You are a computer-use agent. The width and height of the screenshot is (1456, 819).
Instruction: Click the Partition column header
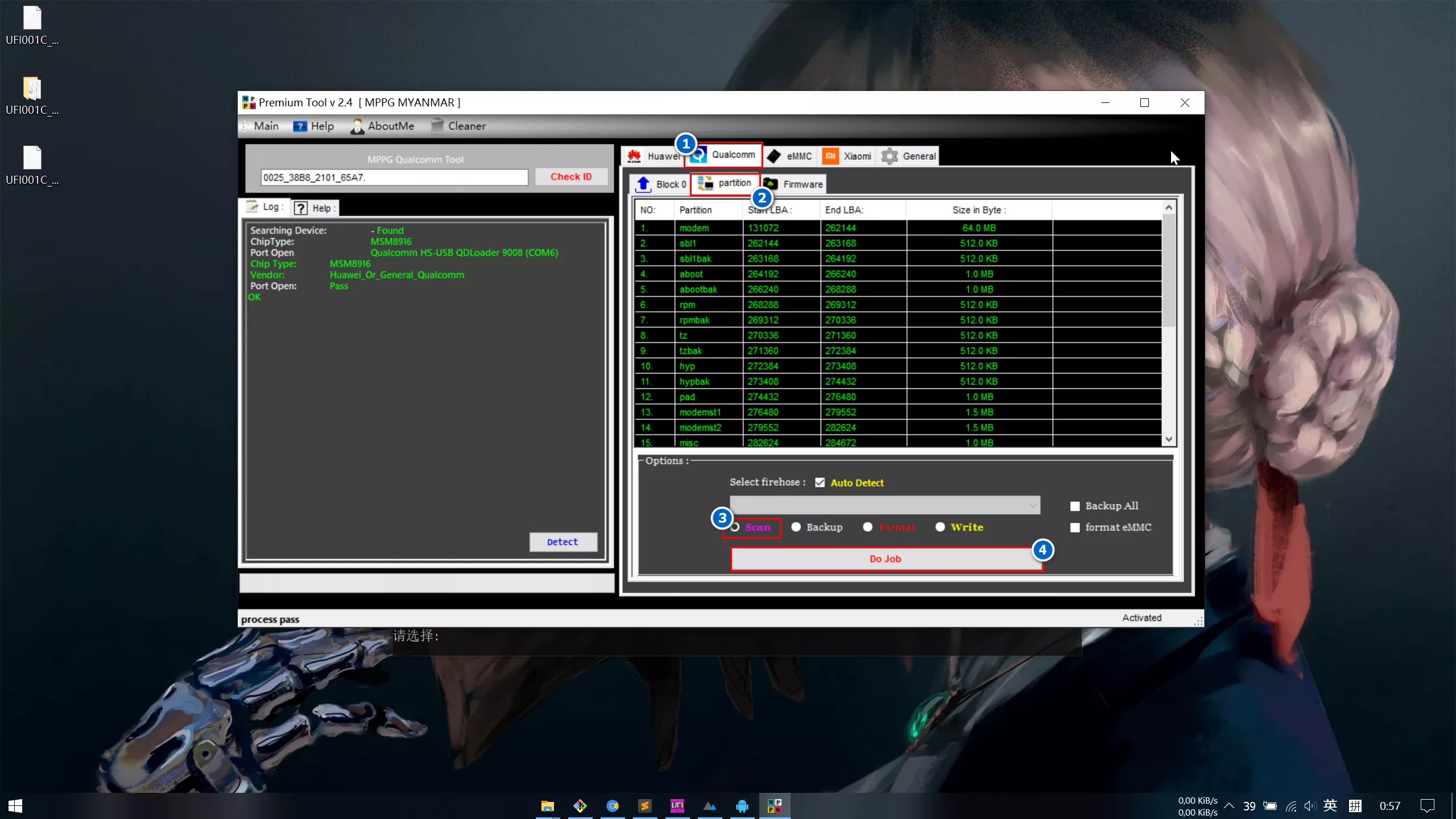[709, 210]
